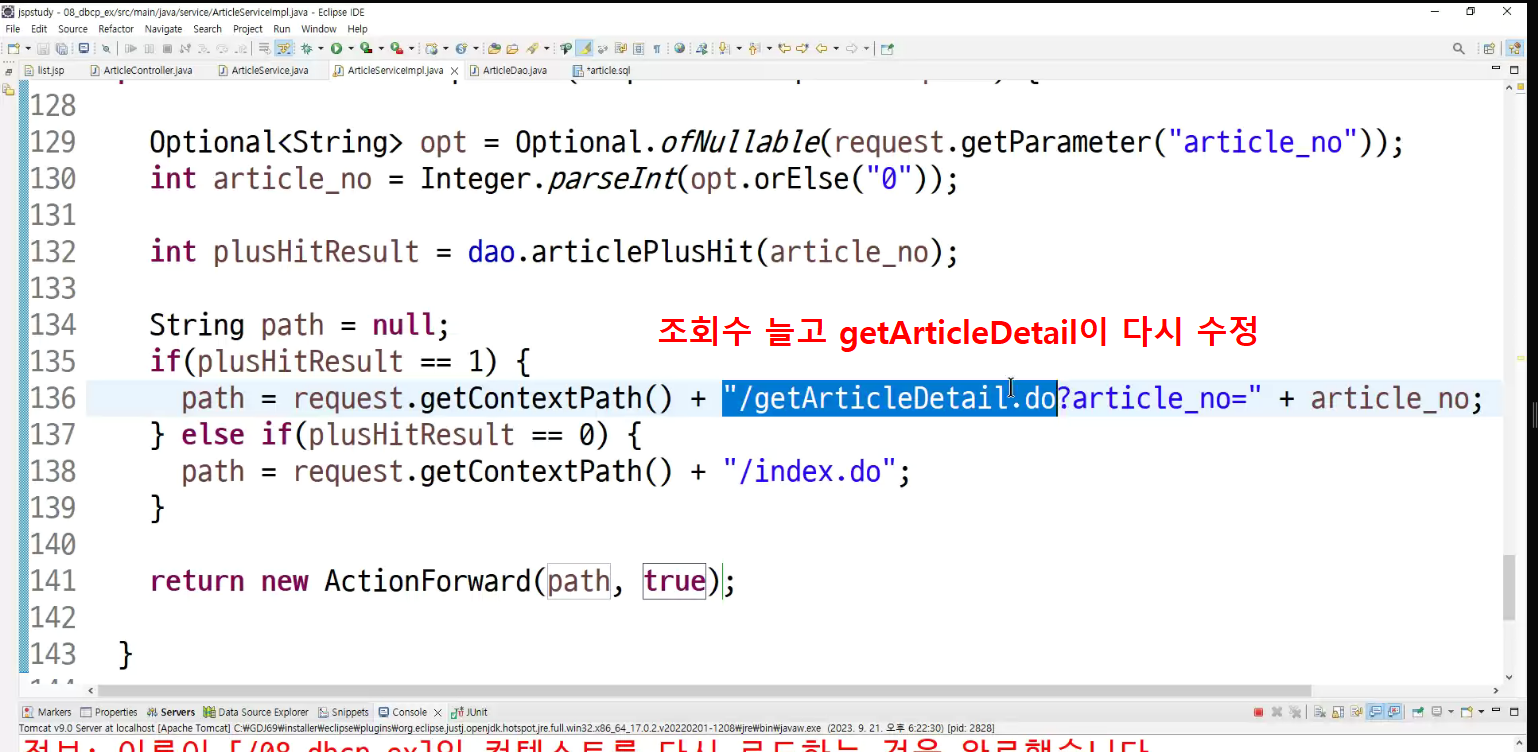1538x752 pixels.
Task: Toggle the Word Wrap icon in Console
Action: point(1356,712)
